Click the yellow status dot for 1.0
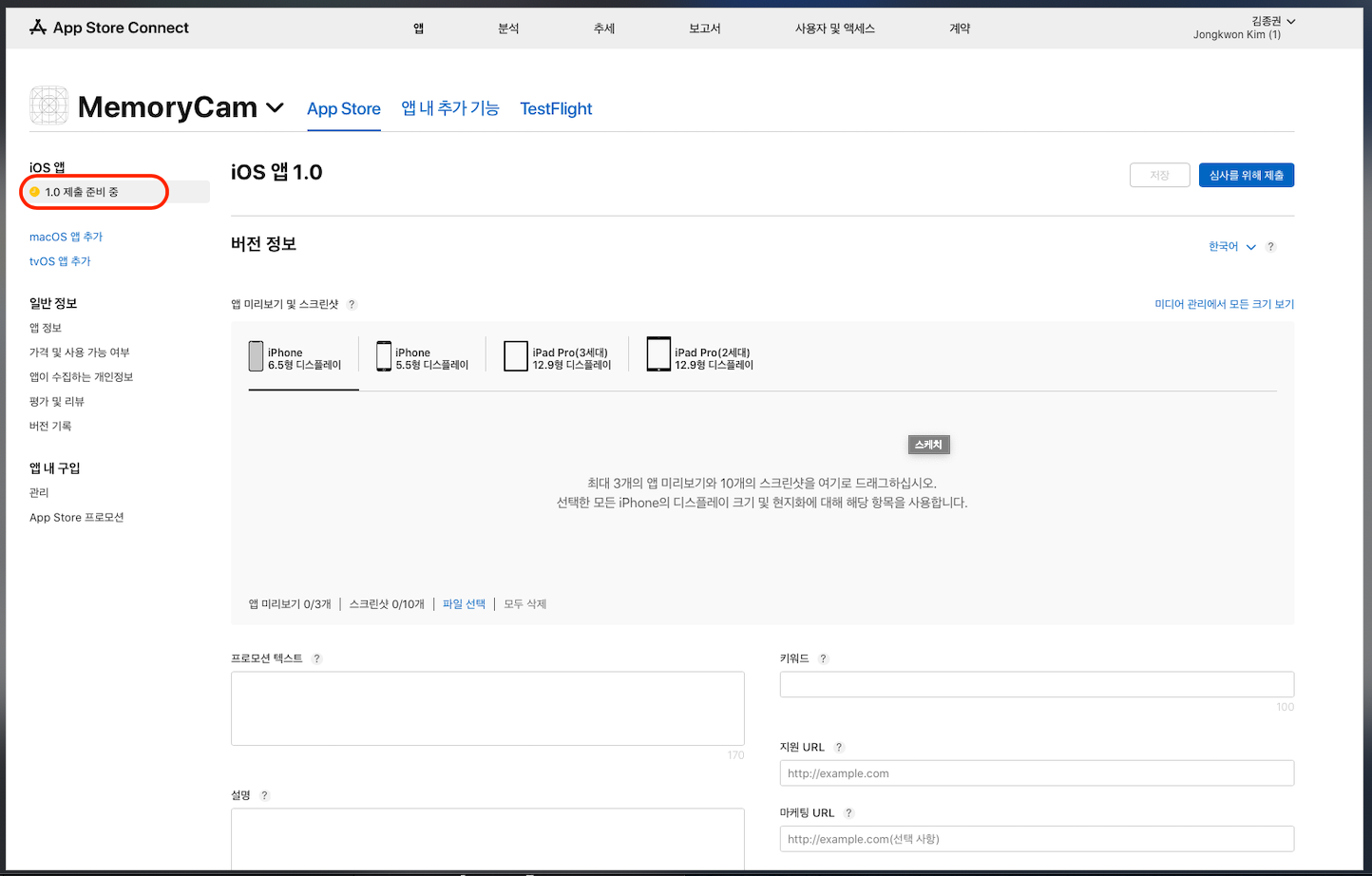Image resolution: width=1372 pixels, height=876 pixels. pos(35,192)
